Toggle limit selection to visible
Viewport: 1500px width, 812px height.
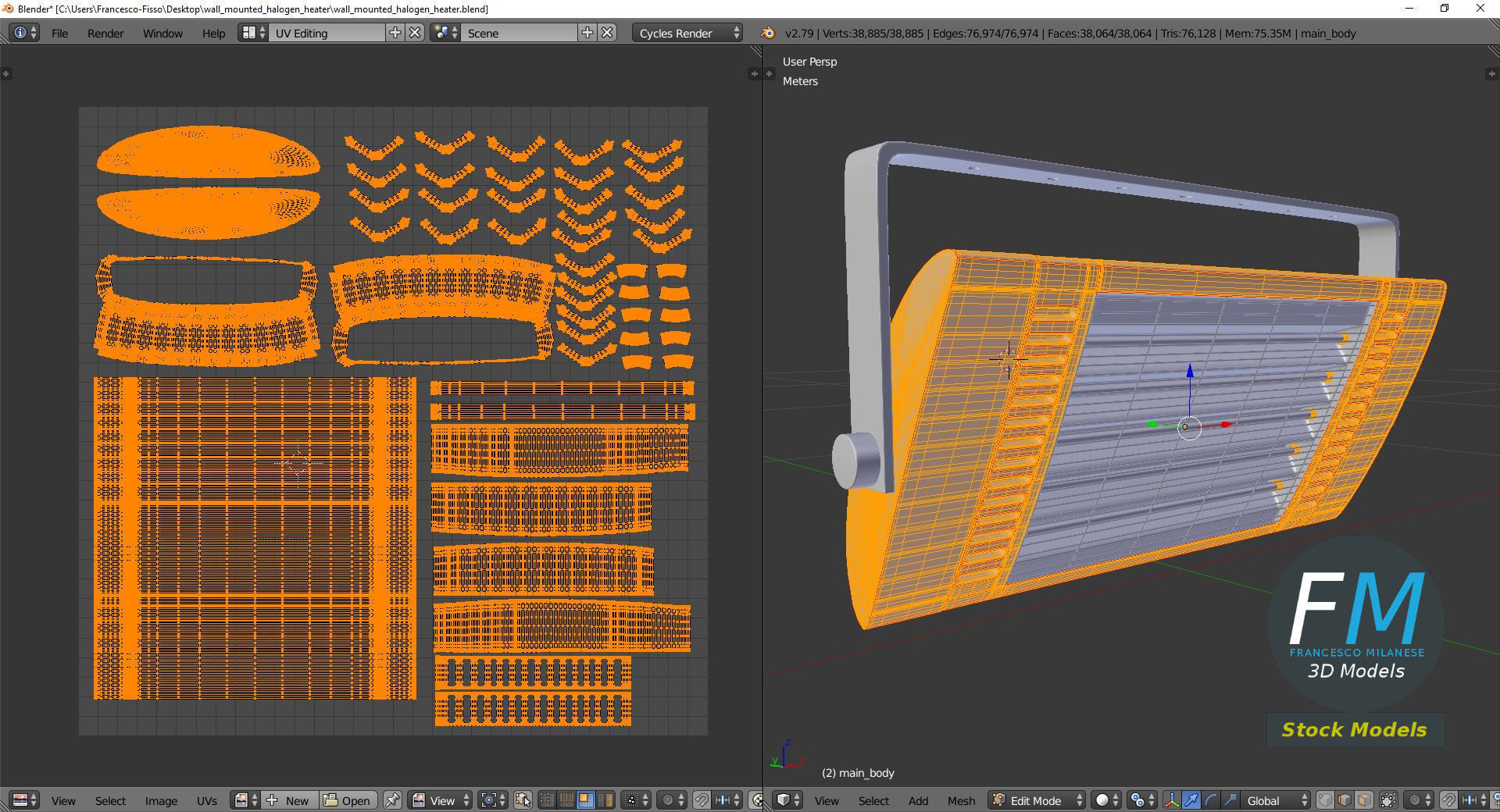point(1388,800)
